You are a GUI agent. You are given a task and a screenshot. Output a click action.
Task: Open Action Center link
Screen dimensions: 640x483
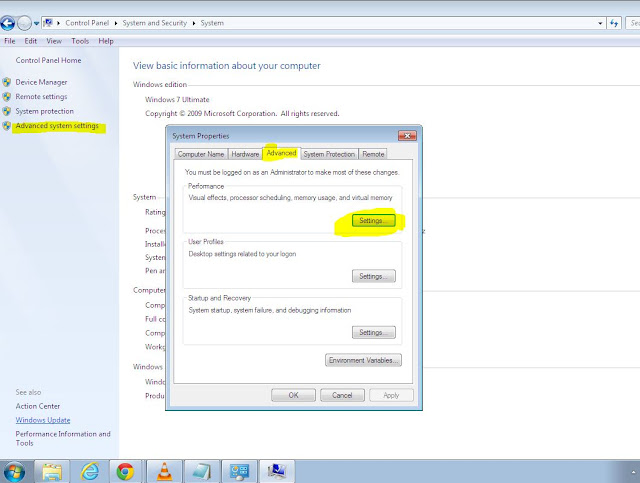click(38, 406)
